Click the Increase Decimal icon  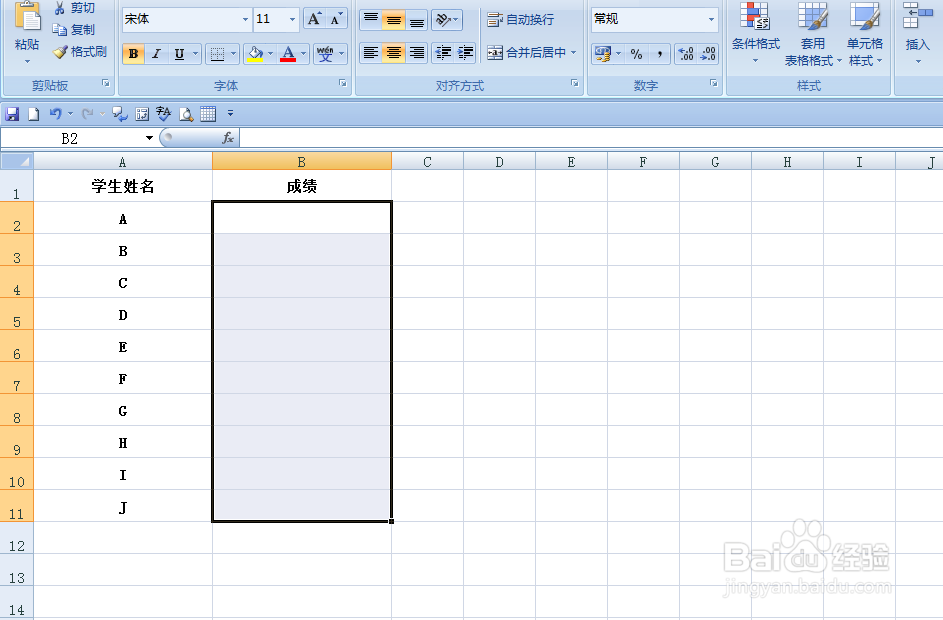pos(683,52)
